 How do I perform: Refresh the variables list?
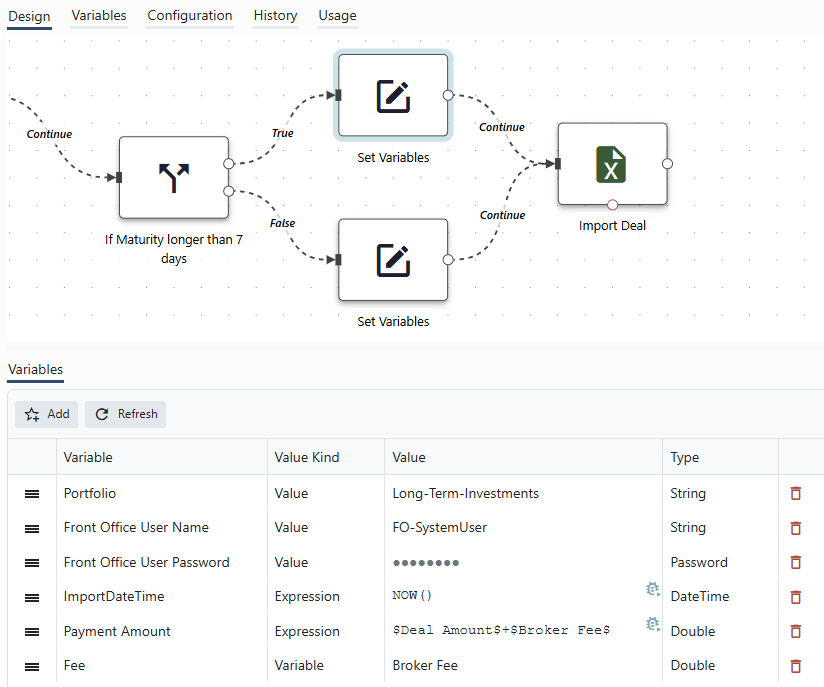126,414
